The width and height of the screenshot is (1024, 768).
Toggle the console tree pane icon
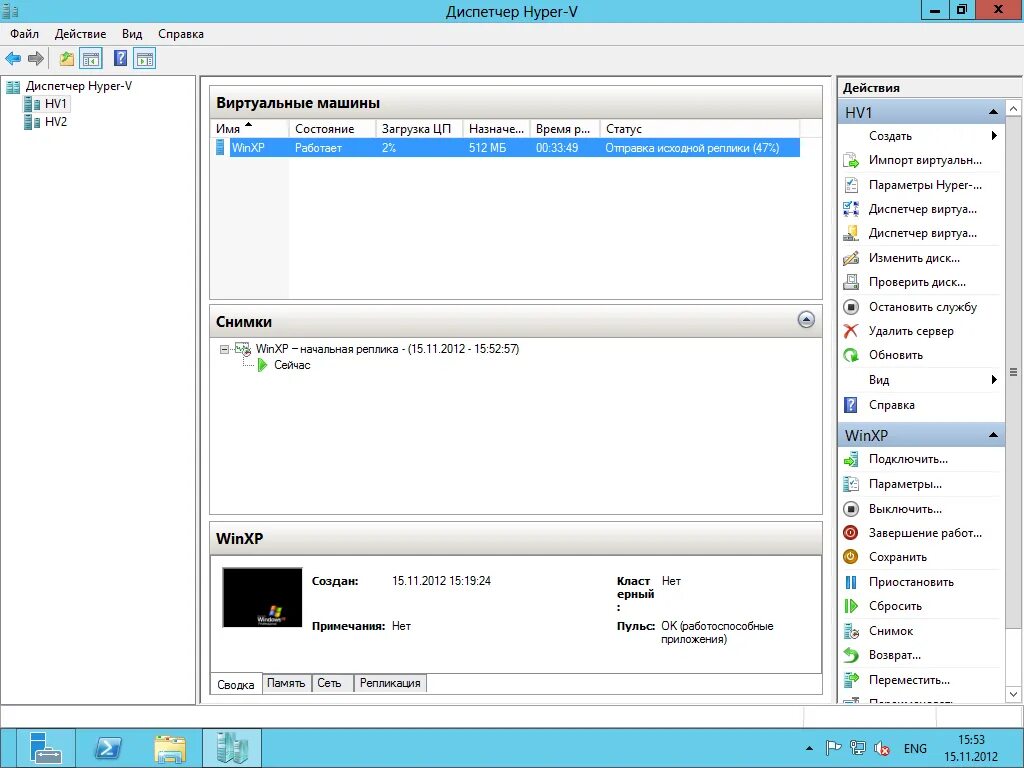(x=91, y=59)
